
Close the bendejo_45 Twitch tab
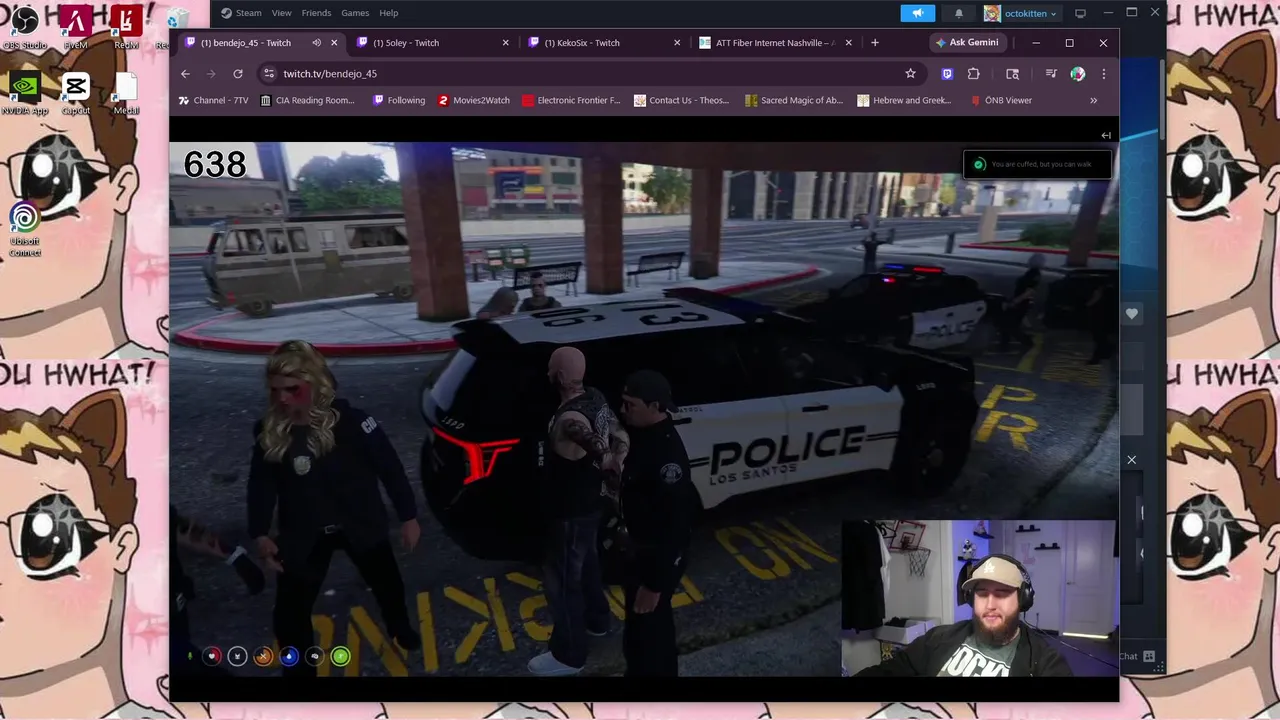tap(334, 43)
